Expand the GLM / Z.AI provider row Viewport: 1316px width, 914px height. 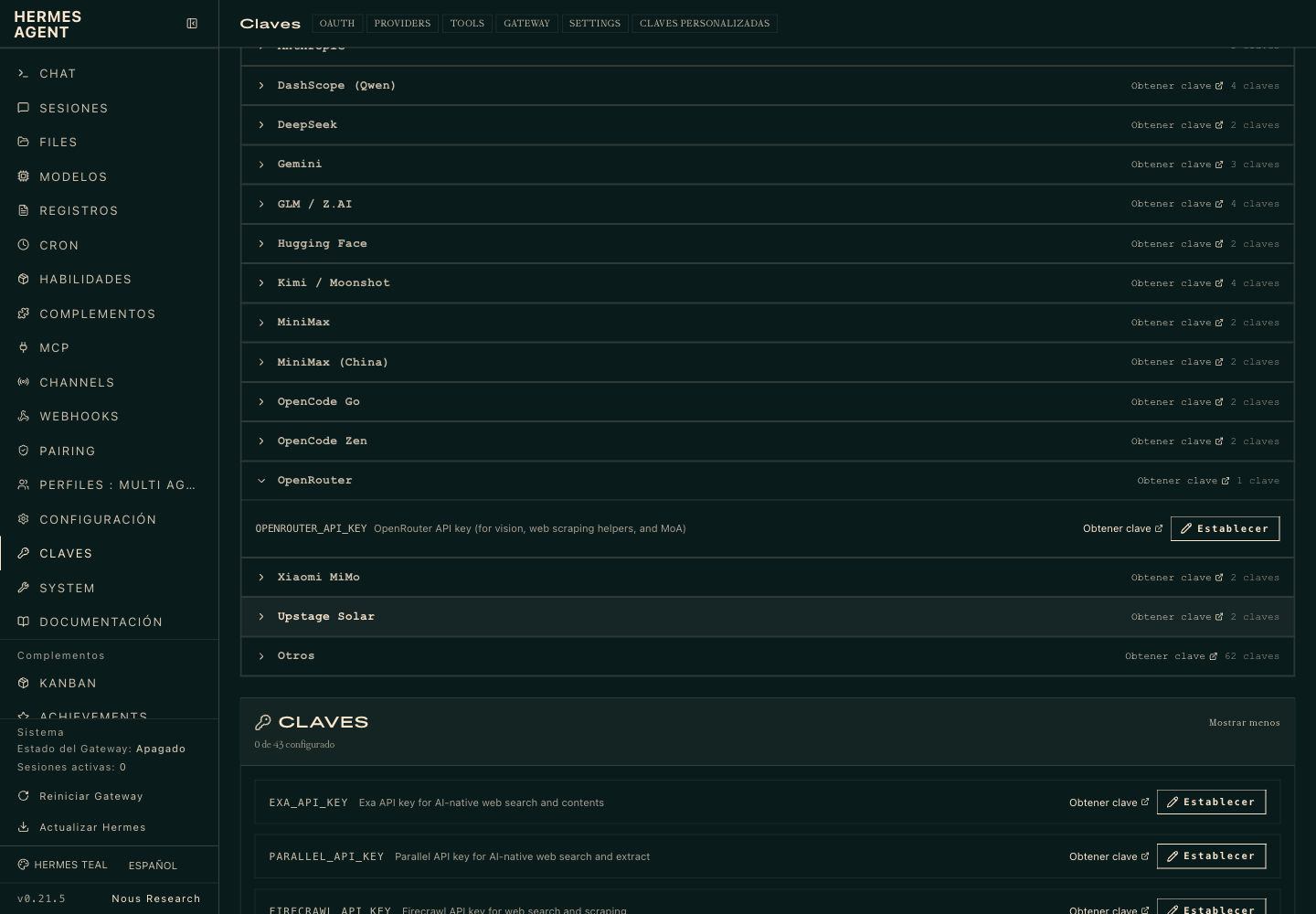point(767,204)
